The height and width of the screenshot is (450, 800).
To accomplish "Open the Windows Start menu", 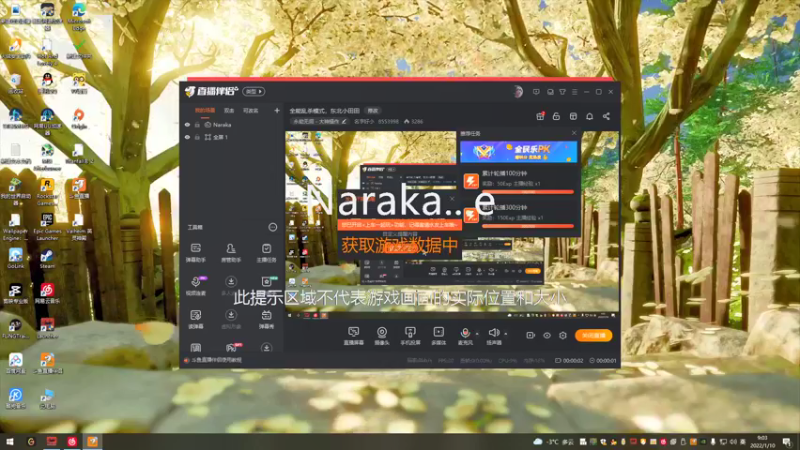I will pyautogui.click(x=10, y=441).
